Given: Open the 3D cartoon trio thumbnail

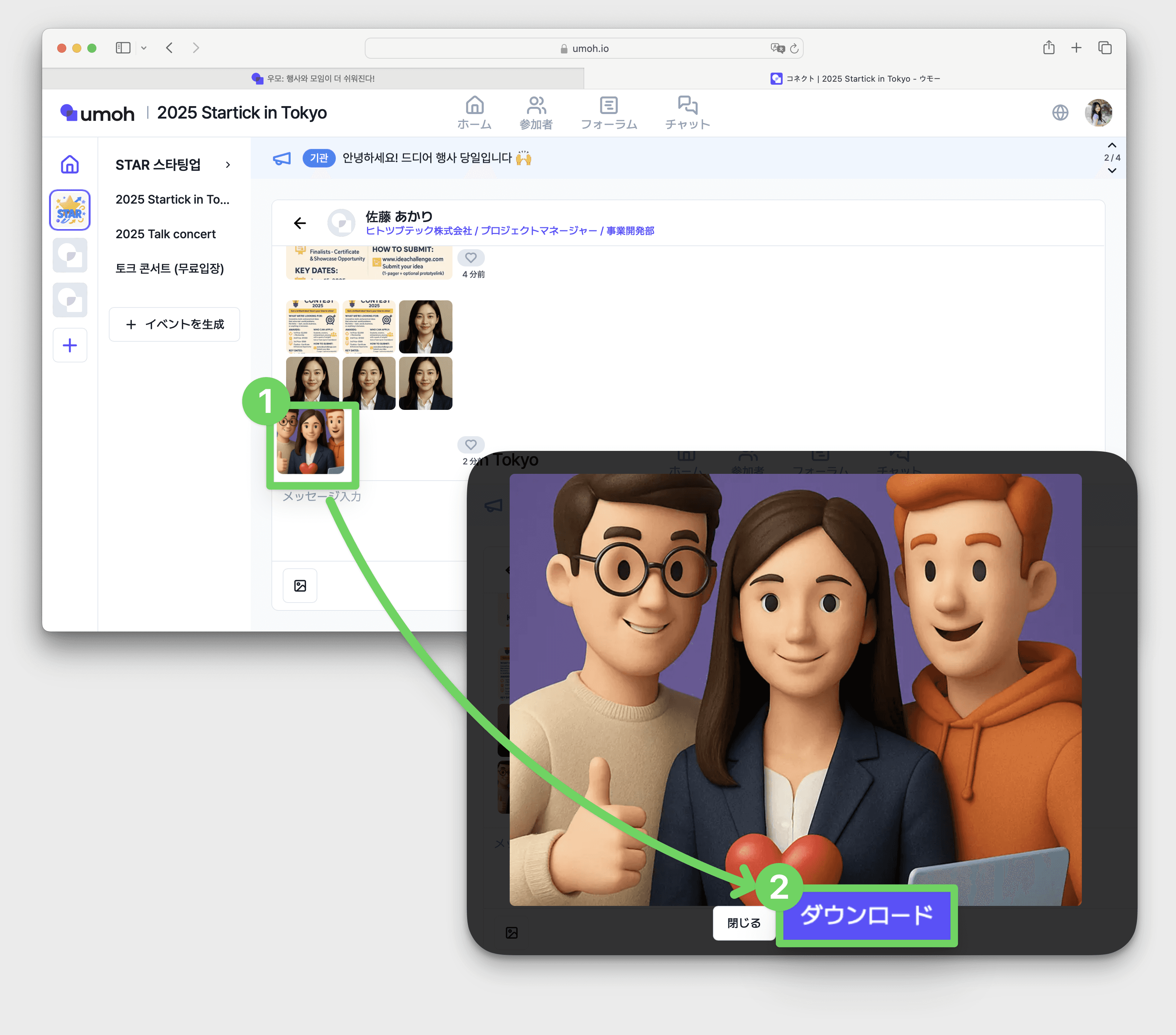Looking at the screenshot, I should point(311,442).
